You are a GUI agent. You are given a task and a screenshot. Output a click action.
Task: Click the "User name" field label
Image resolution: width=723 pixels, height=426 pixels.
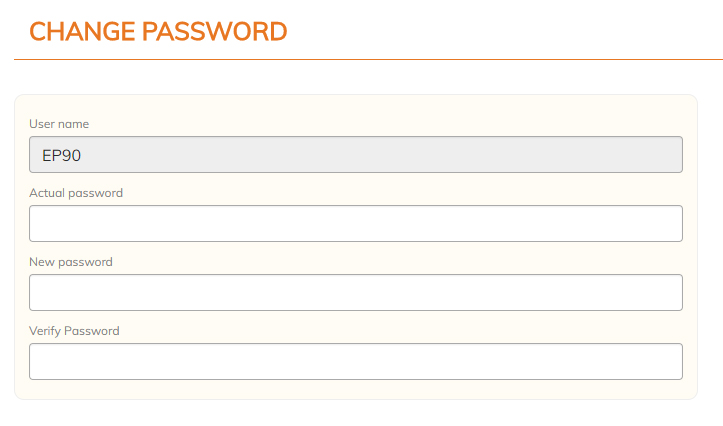(x=59, y=124)
